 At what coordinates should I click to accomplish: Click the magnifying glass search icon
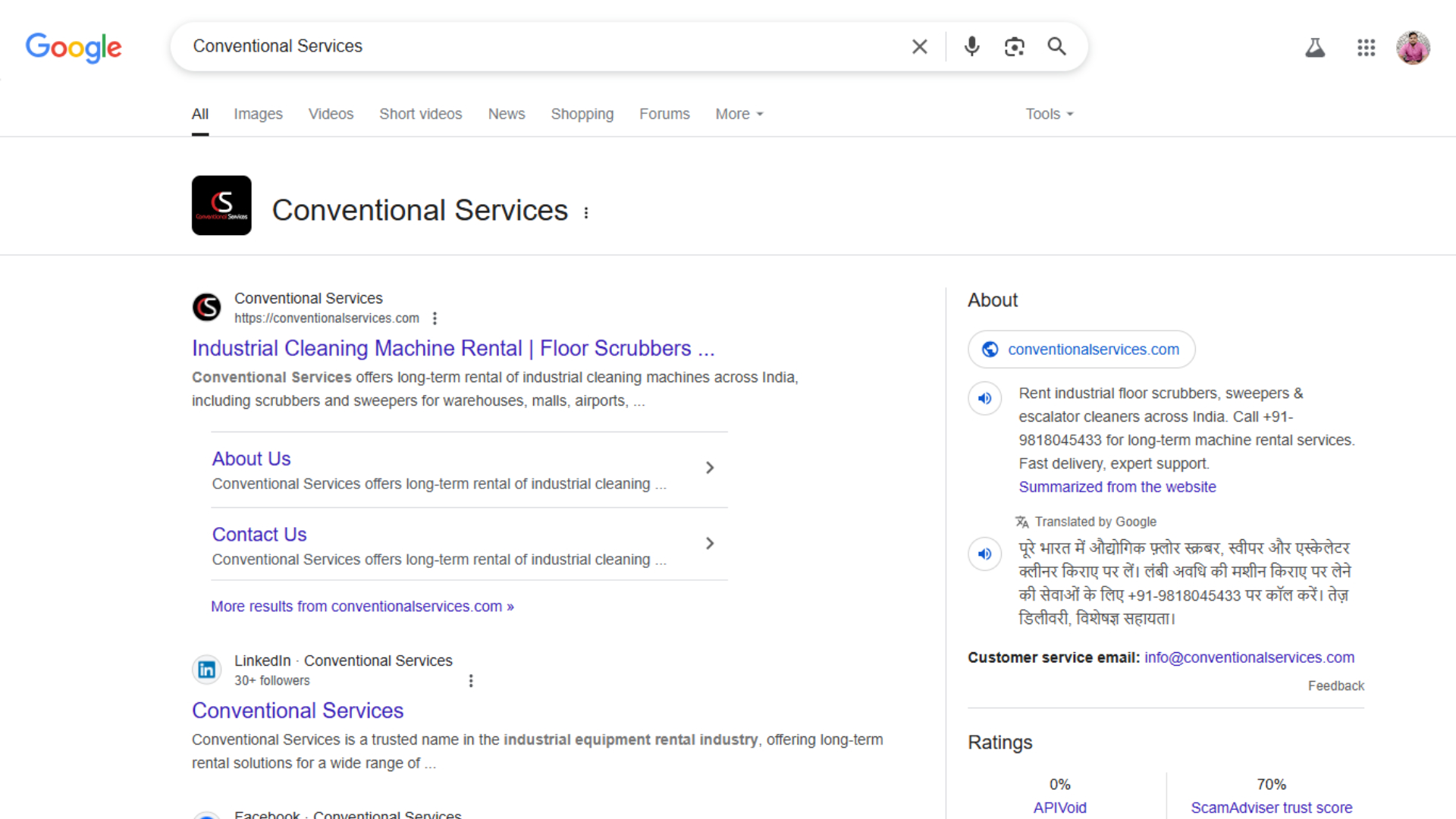coord(1056,47)
